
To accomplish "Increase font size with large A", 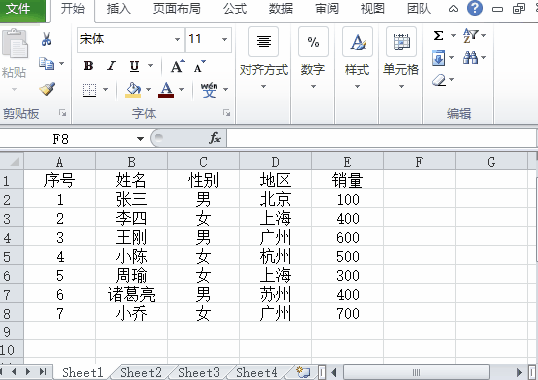I will 177,66.
